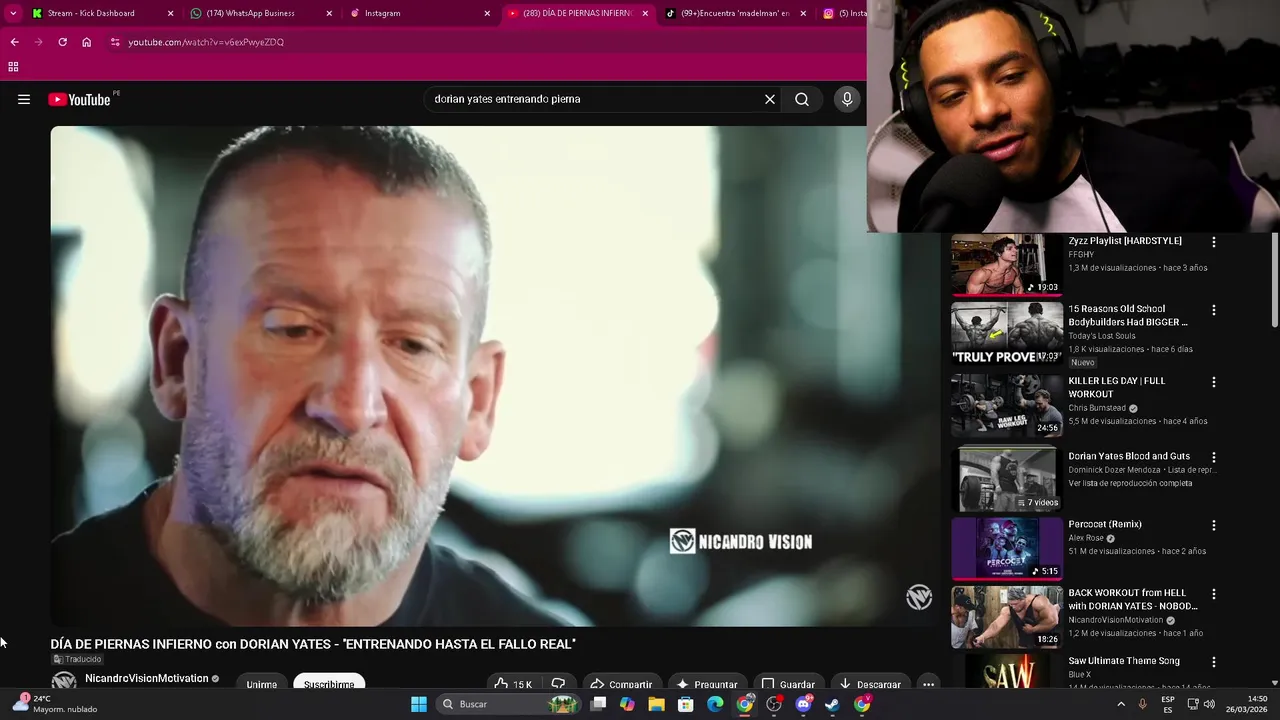Open Saw Ultimate Theme Song title
The height and width of the screenshot is (720, 1280).
[x=1124, y=661]
